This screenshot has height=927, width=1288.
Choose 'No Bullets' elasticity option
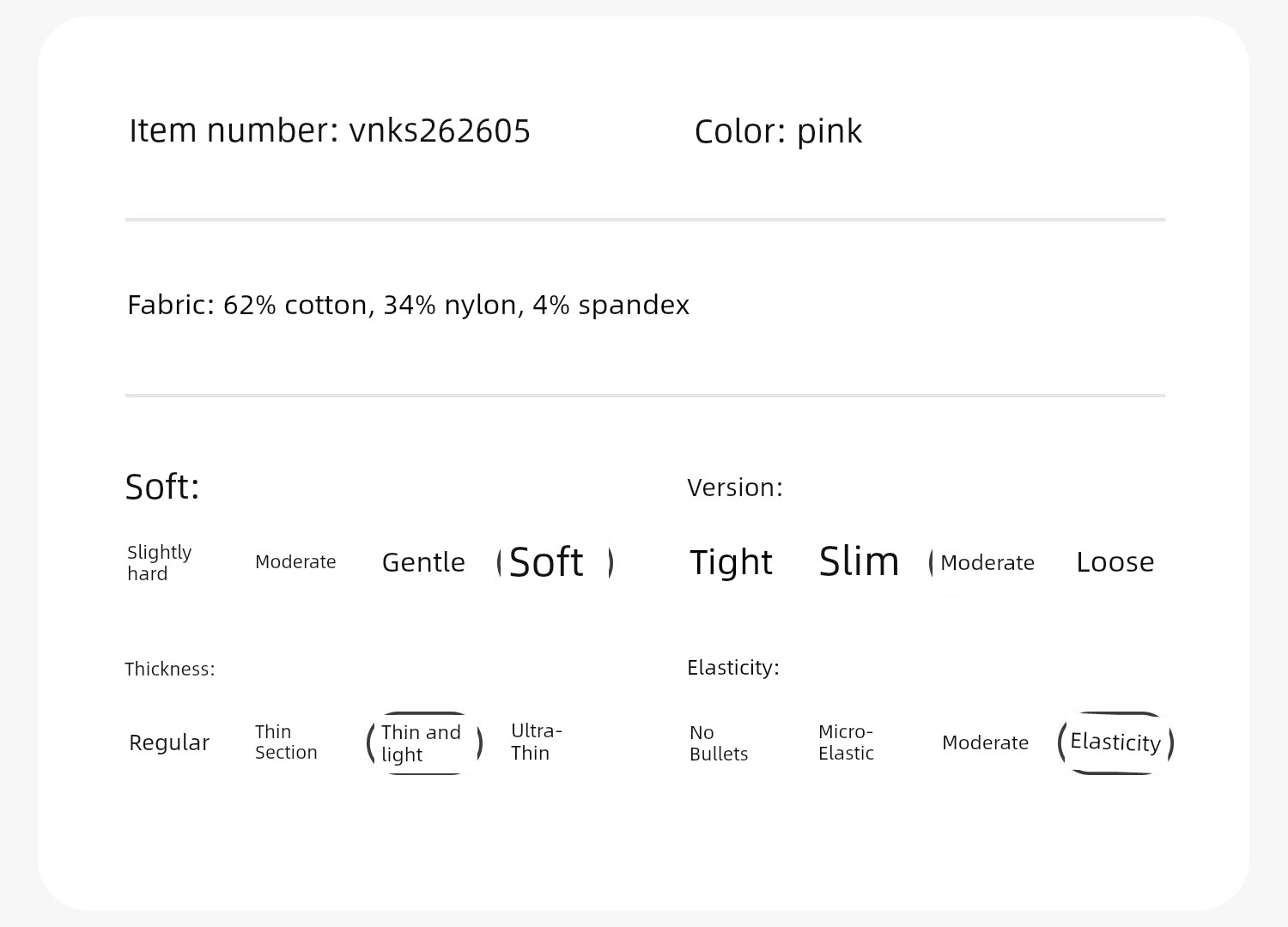pyautogui.click(x=719, y=743)
